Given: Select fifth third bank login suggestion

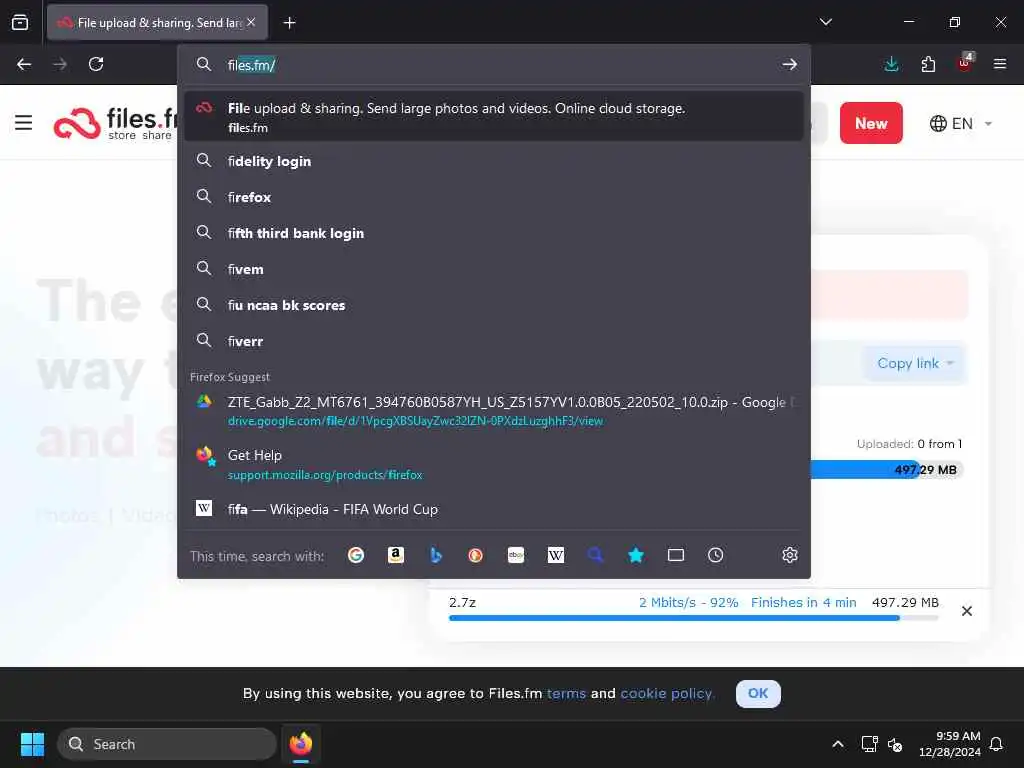Looking at the screenshot, I should point(494,233).
